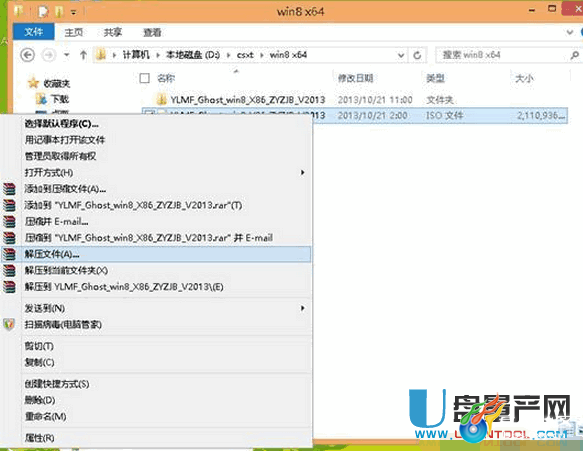The height and width of the screenshot is (451, 583).
Task: Expand the ribbon with the chevron
Action: [x=570, y=32]
